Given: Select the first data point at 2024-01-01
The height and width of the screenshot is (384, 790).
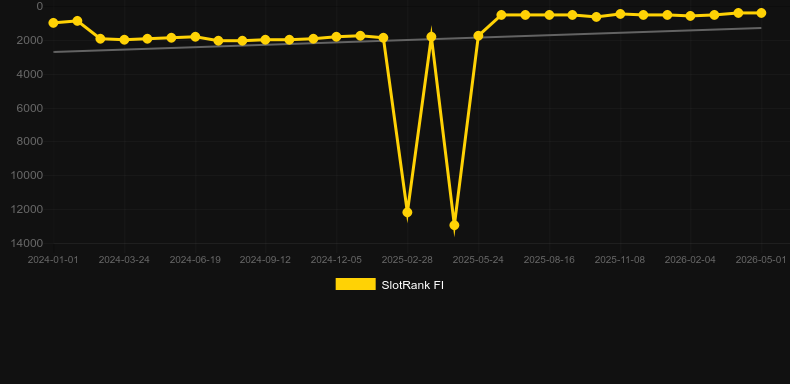Looking at the screenshot, I should (x=53, y=23).
